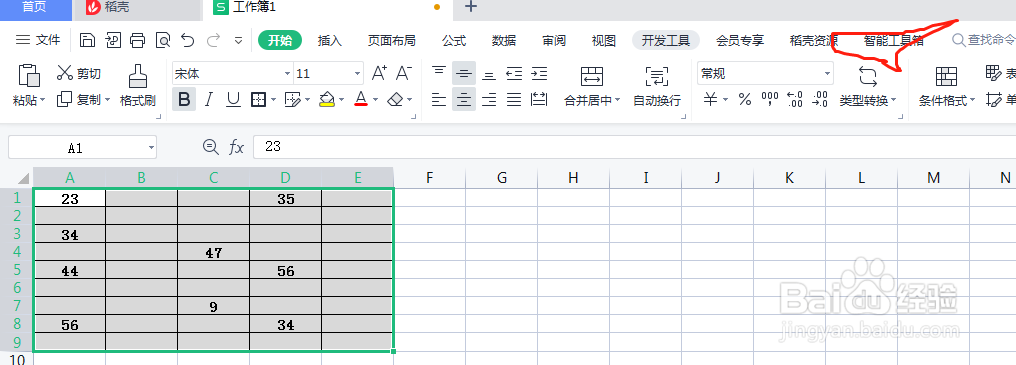This screenshot has height=365, width=1016.
Task: Expand Merge and Center (合并居中) dropdown
Action: [618, 100]
